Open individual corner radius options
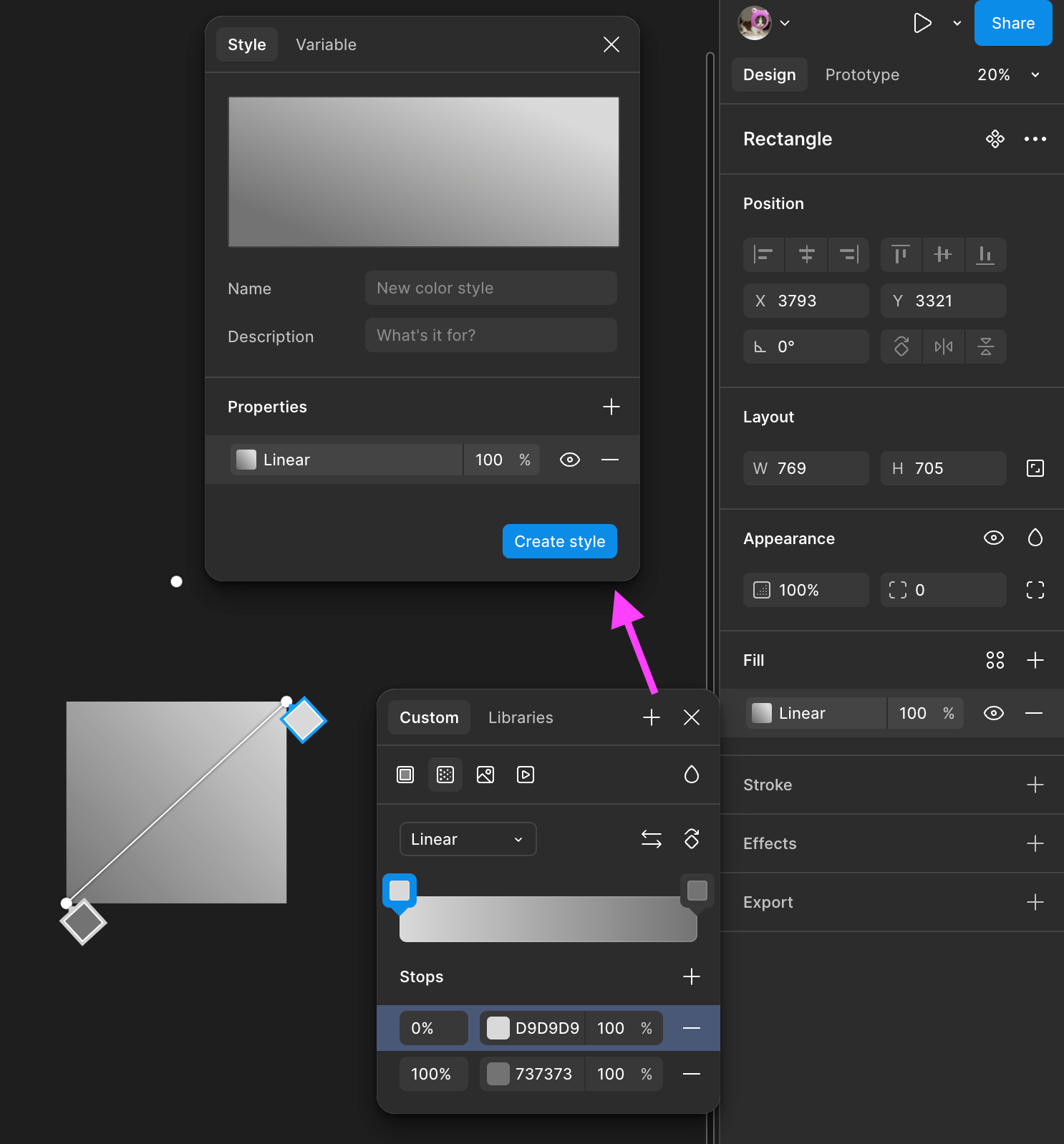 pyautogui.click(x=1035, y=590)
